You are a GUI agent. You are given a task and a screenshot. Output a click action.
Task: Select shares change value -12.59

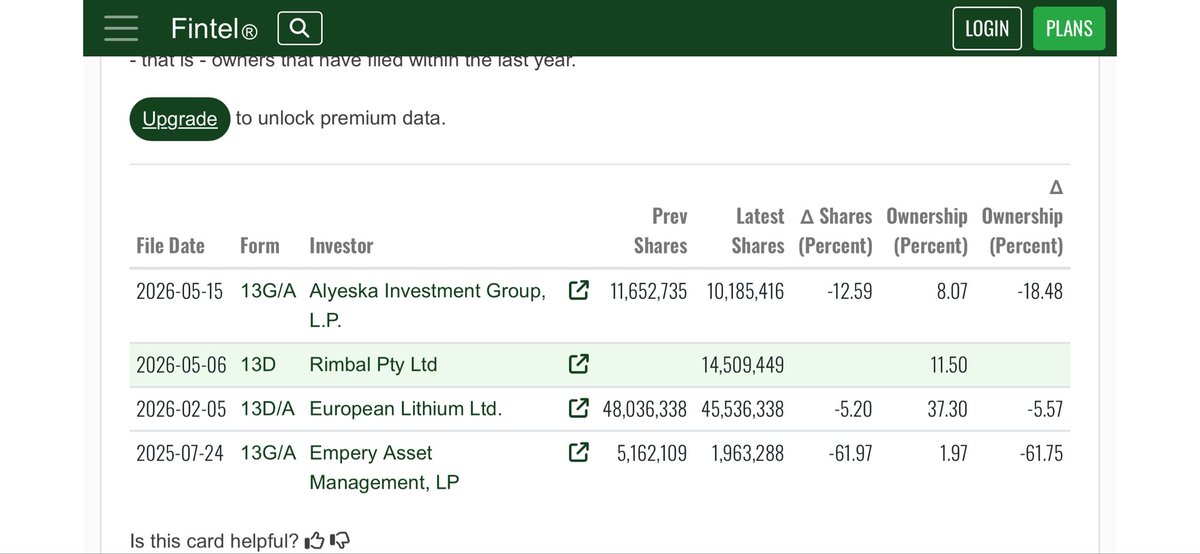point(850,291)
